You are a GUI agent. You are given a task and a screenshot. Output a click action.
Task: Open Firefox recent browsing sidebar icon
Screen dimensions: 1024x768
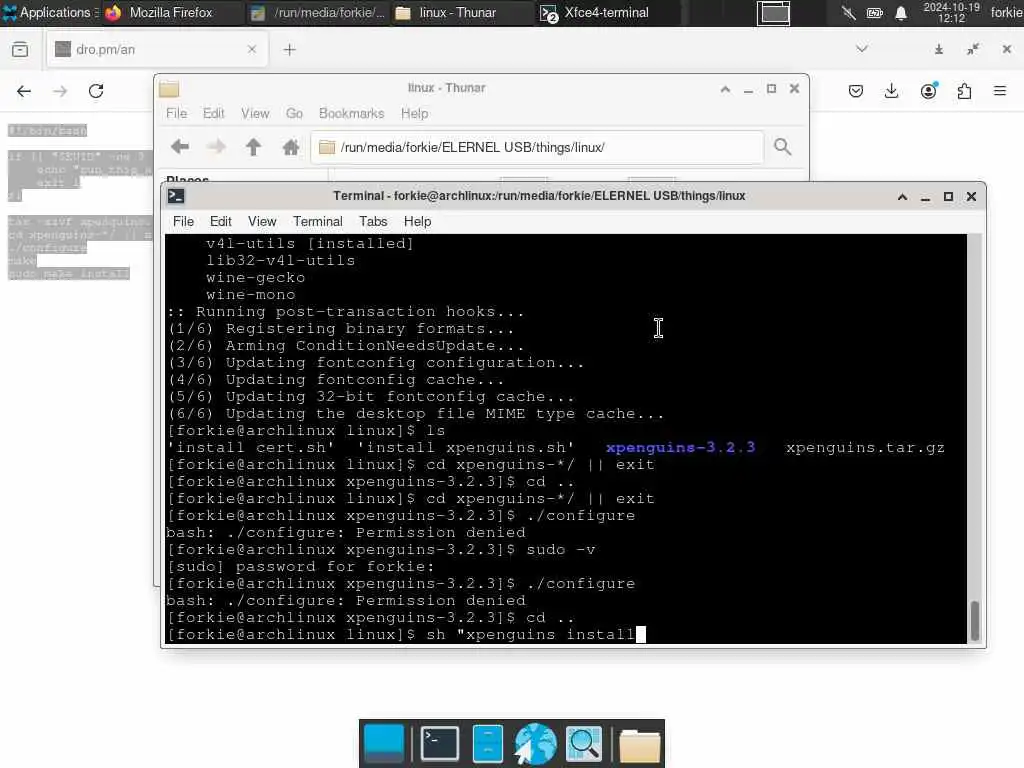[20, 50]
